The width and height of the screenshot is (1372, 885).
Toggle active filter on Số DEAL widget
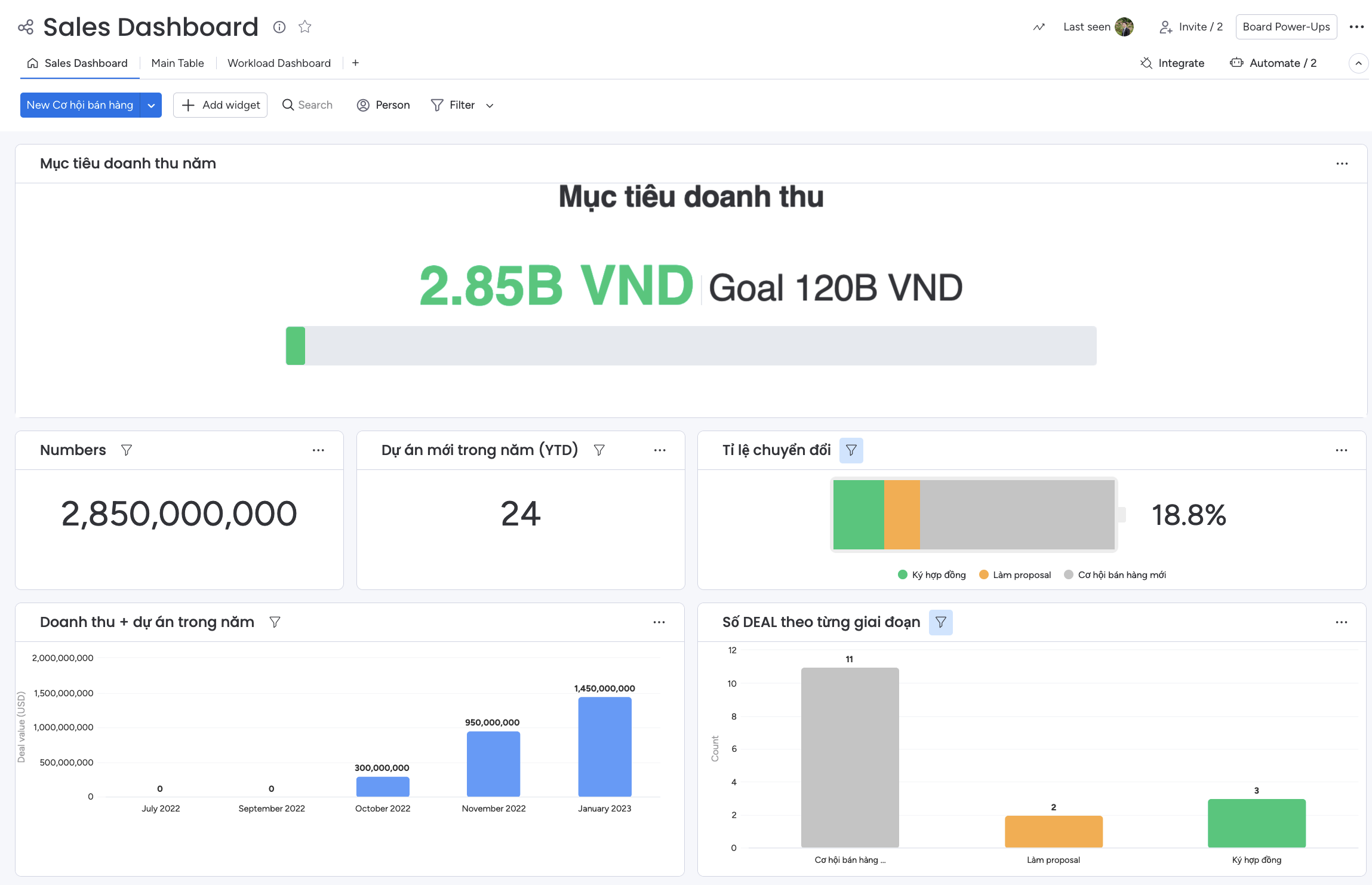coord(940,622)
